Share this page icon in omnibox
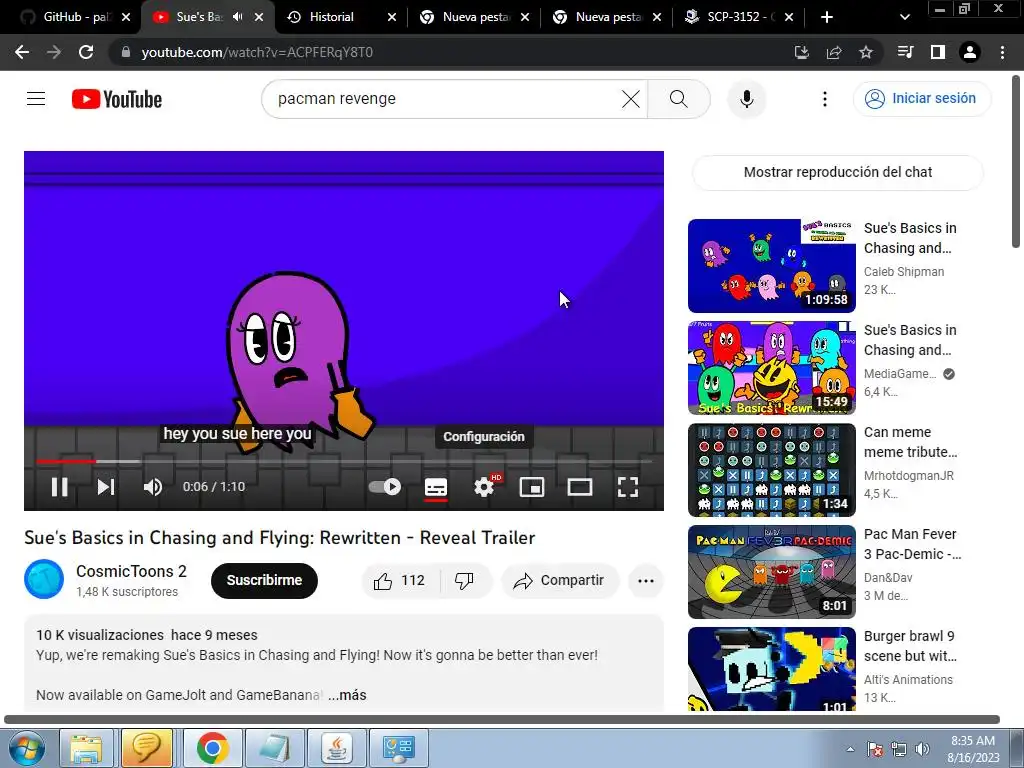The width and height of the screenshot is (1024, 768). [833, 52]
